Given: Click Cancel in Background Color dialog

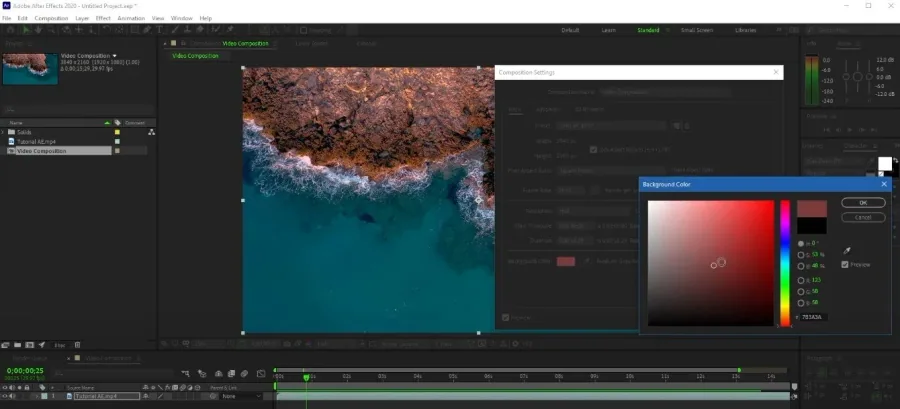Looking at the screenshot, I should pos(863,217).
